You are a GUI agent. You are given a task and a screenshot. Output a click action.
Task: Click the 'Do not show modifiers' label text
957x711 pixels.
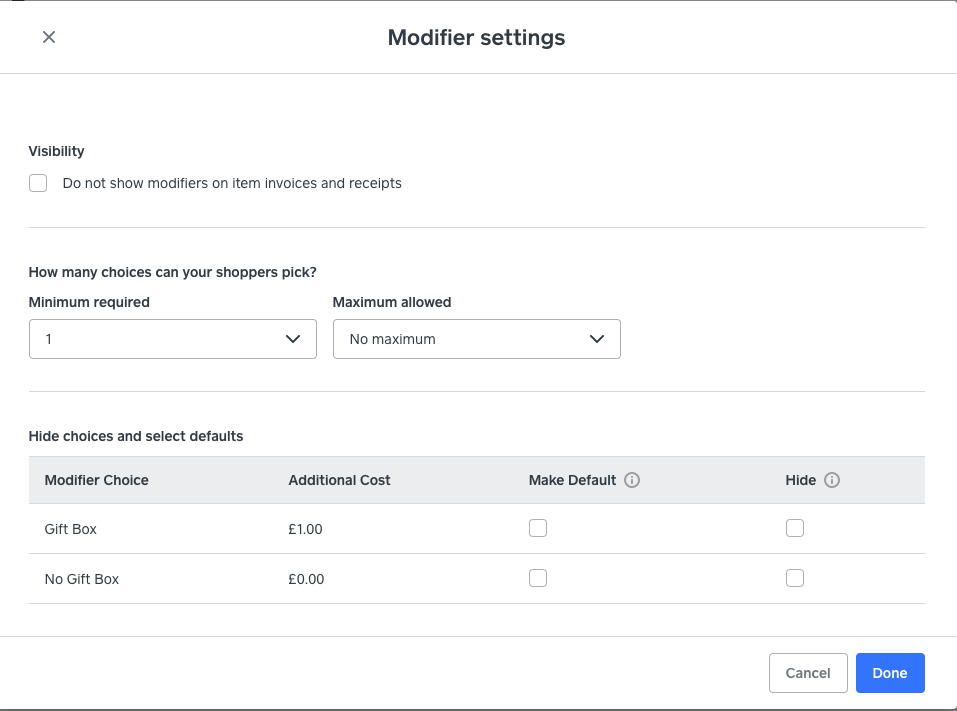[x=232, y=183]
